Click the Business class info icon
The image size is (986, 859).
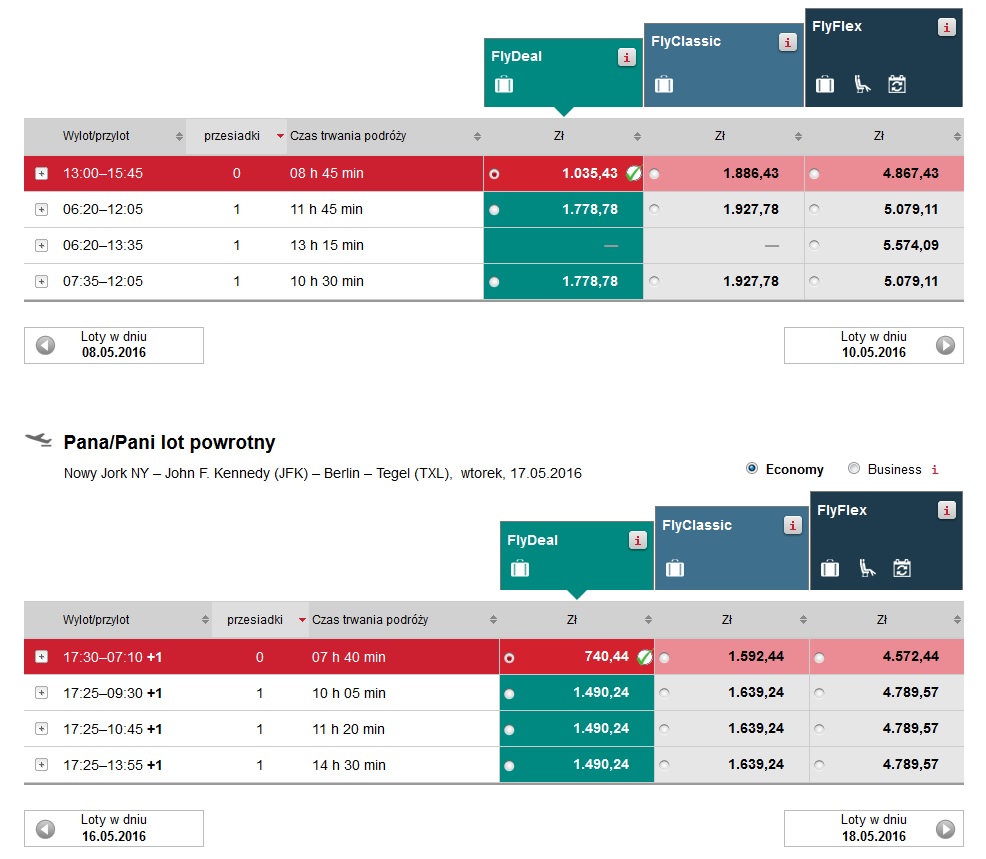coord(935,469)
